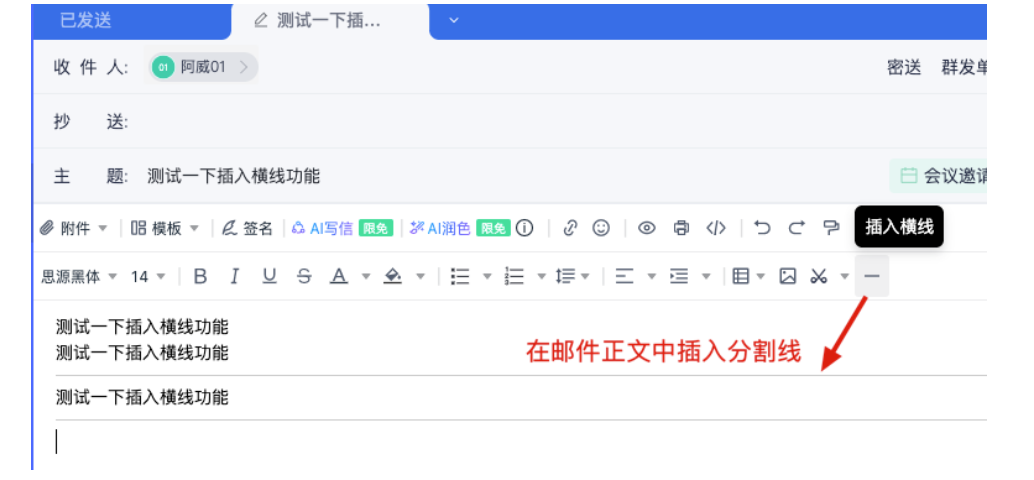This screenshot has height=480, width=1034.
Task: Open the line spacing menu
Action: point(572,276)
